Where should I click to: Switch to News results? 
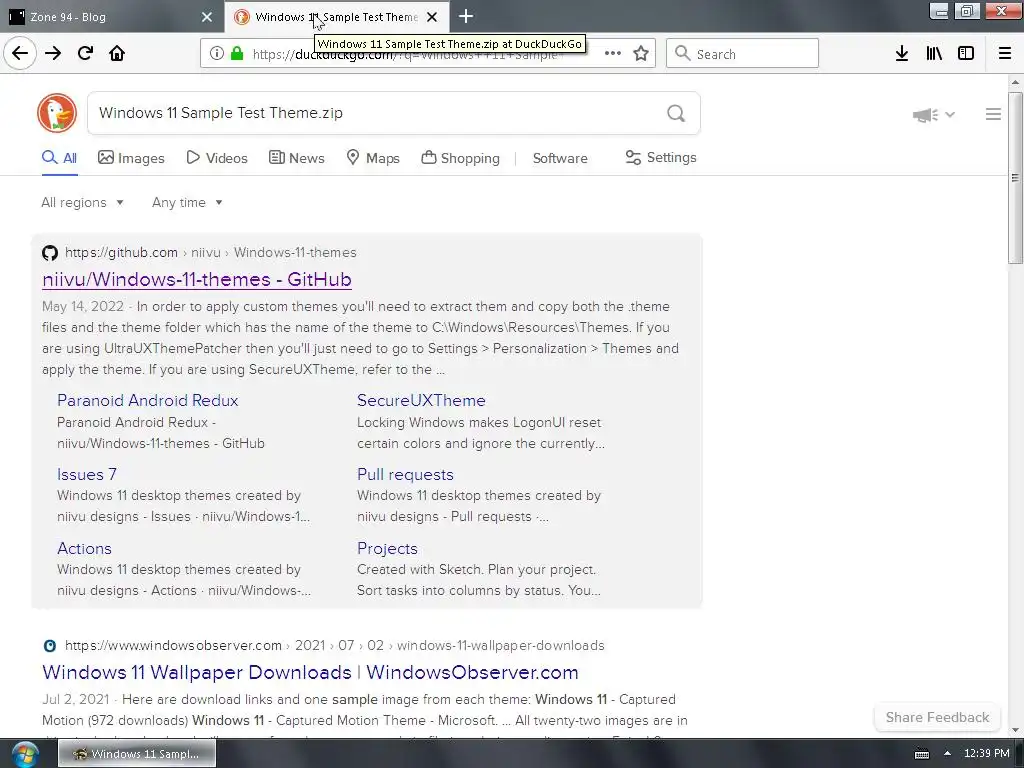(296, 158)
